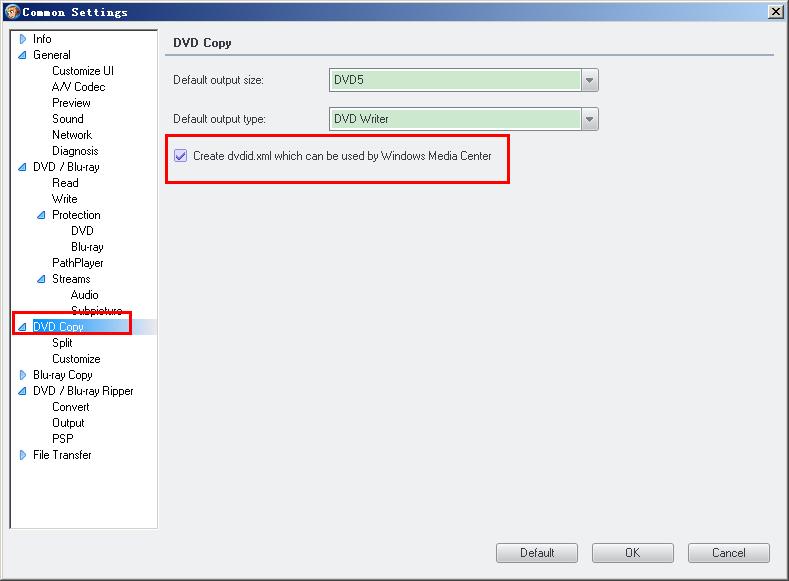The height and width of the screenshot is (581, 789).
Task: Open the PSP settings page
Action: (63, 439)
